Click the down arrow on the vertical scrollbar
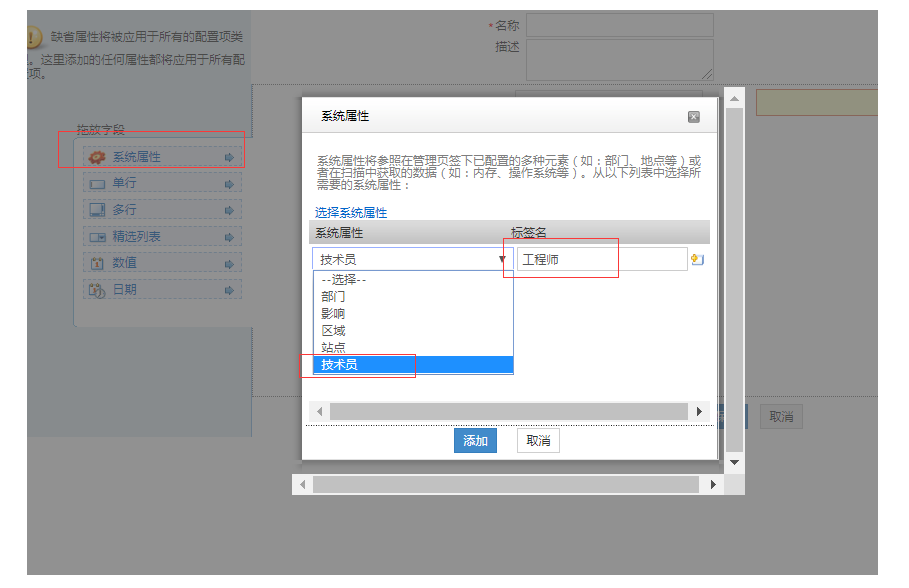The width and height of the screenshot is (909, 588). [x=735, y=463]
